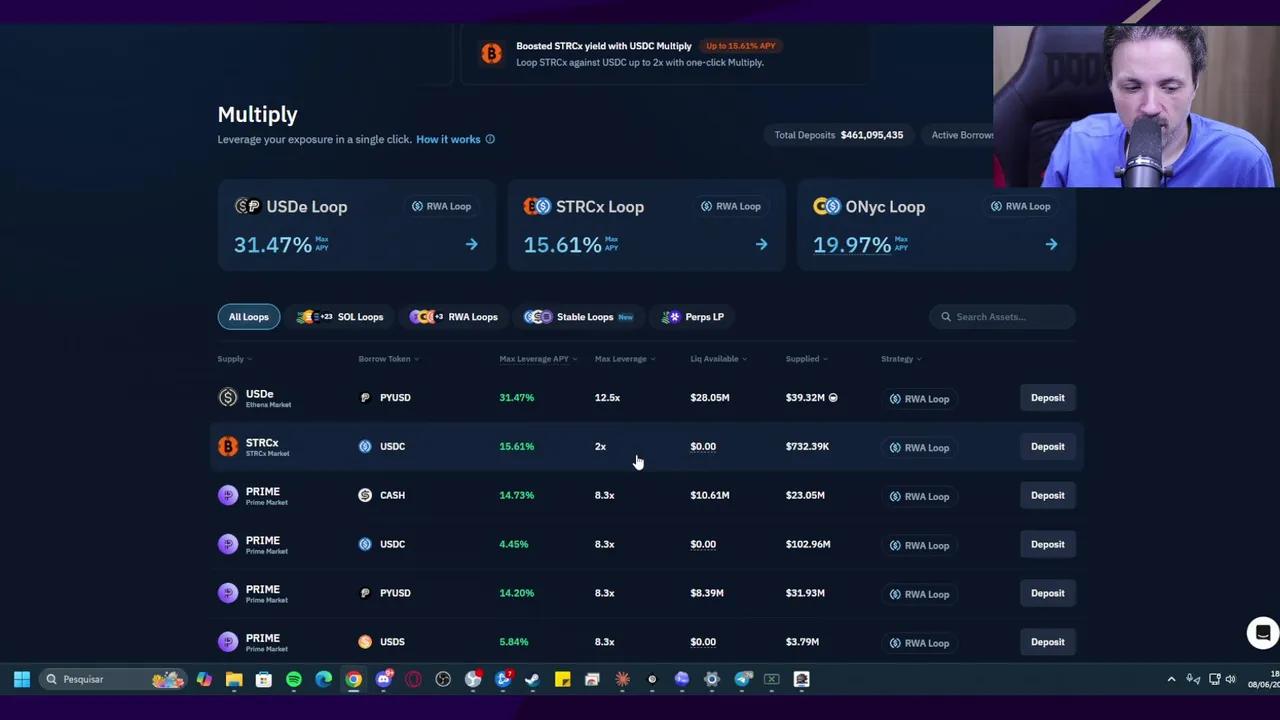
Task: Open the STRCx Loop card arrow
Action: [761, 244]
